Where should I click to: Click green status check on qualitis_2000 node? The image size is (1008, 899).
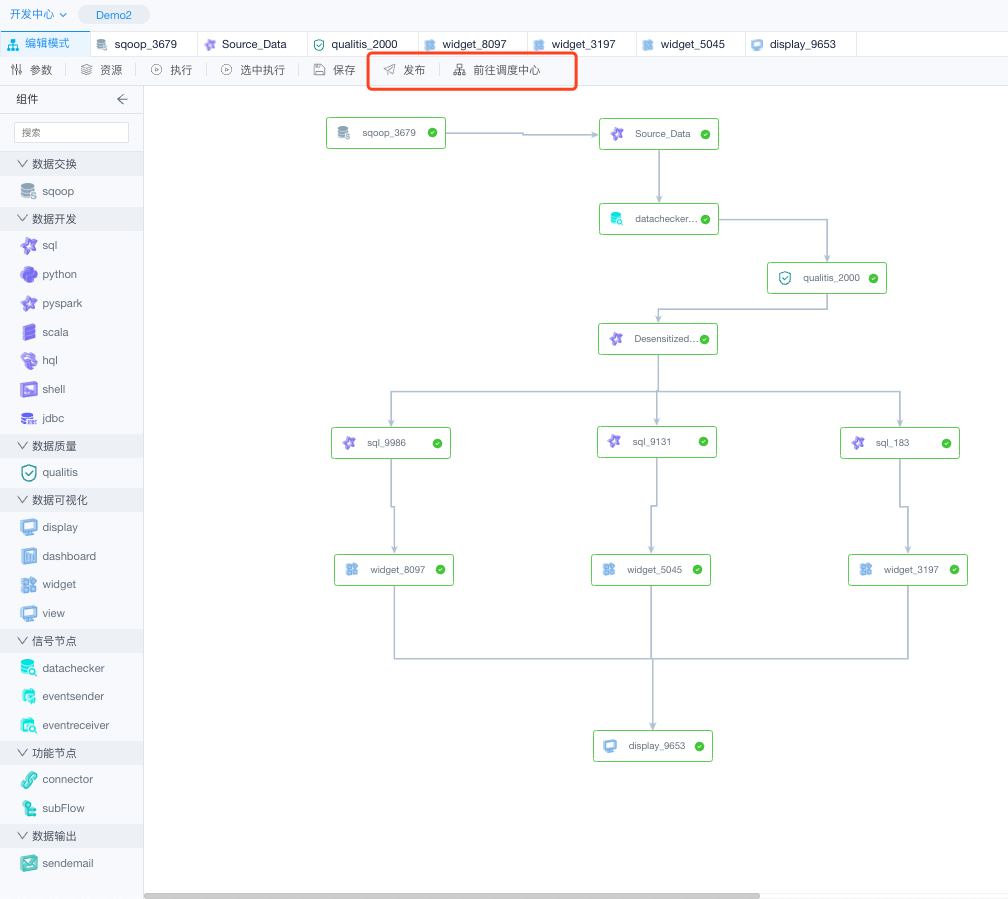873,278
